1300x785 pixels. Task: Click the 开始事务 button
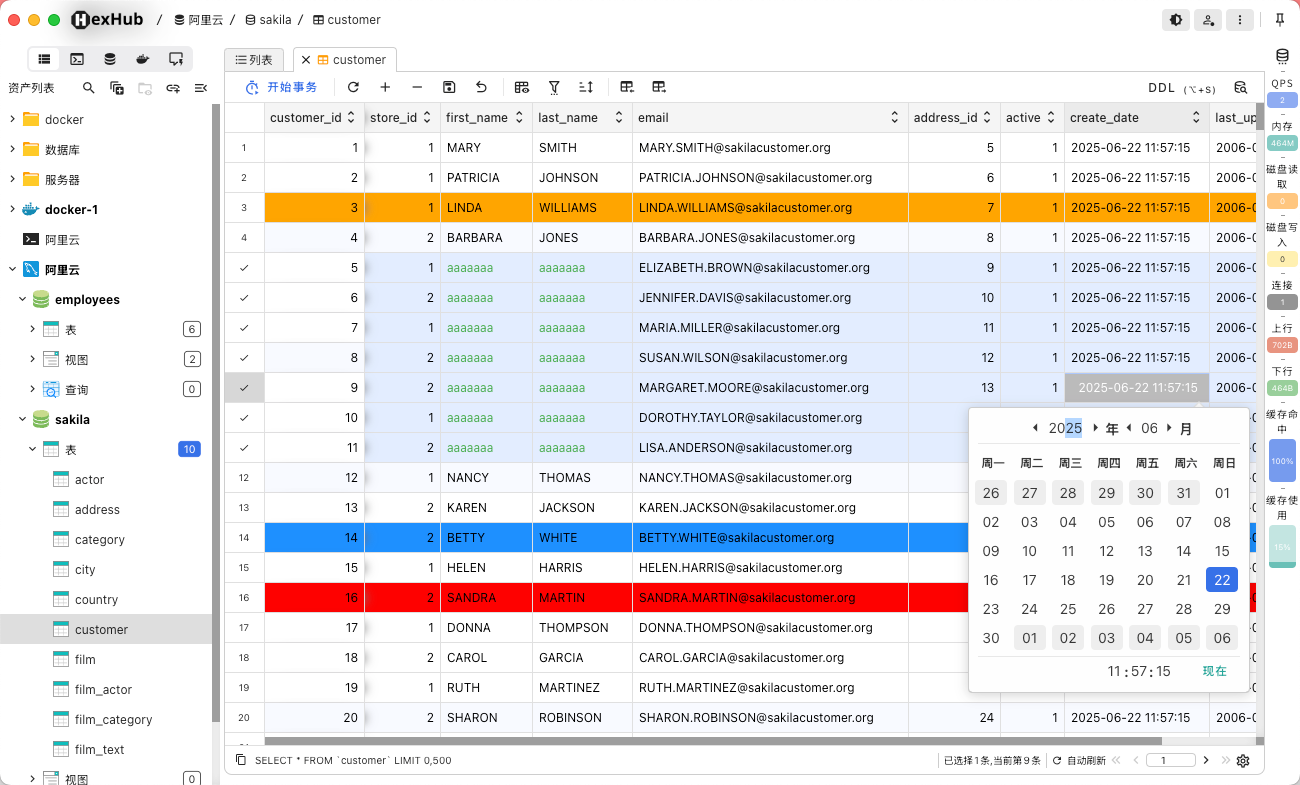click(x=282, y=88)
